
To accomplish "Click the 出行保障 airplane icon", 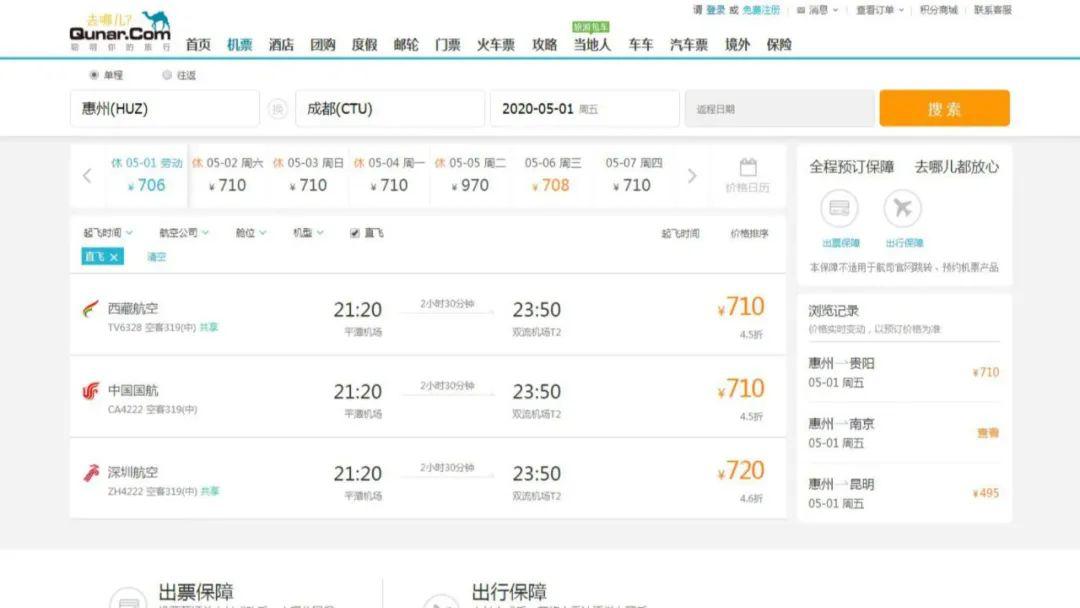I will point(902,208).
